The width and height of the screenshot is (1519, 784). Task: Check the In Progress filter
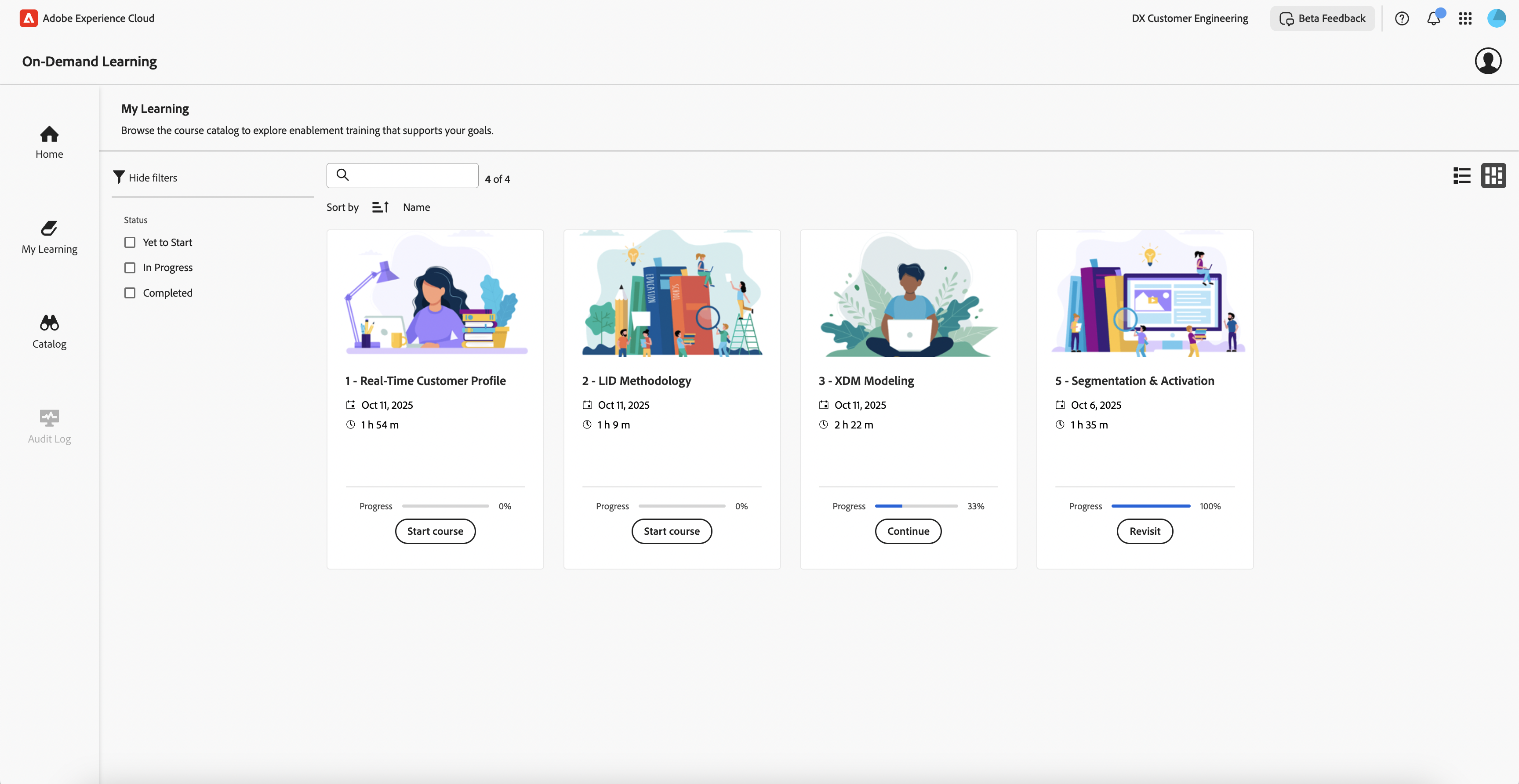[130, 268]
